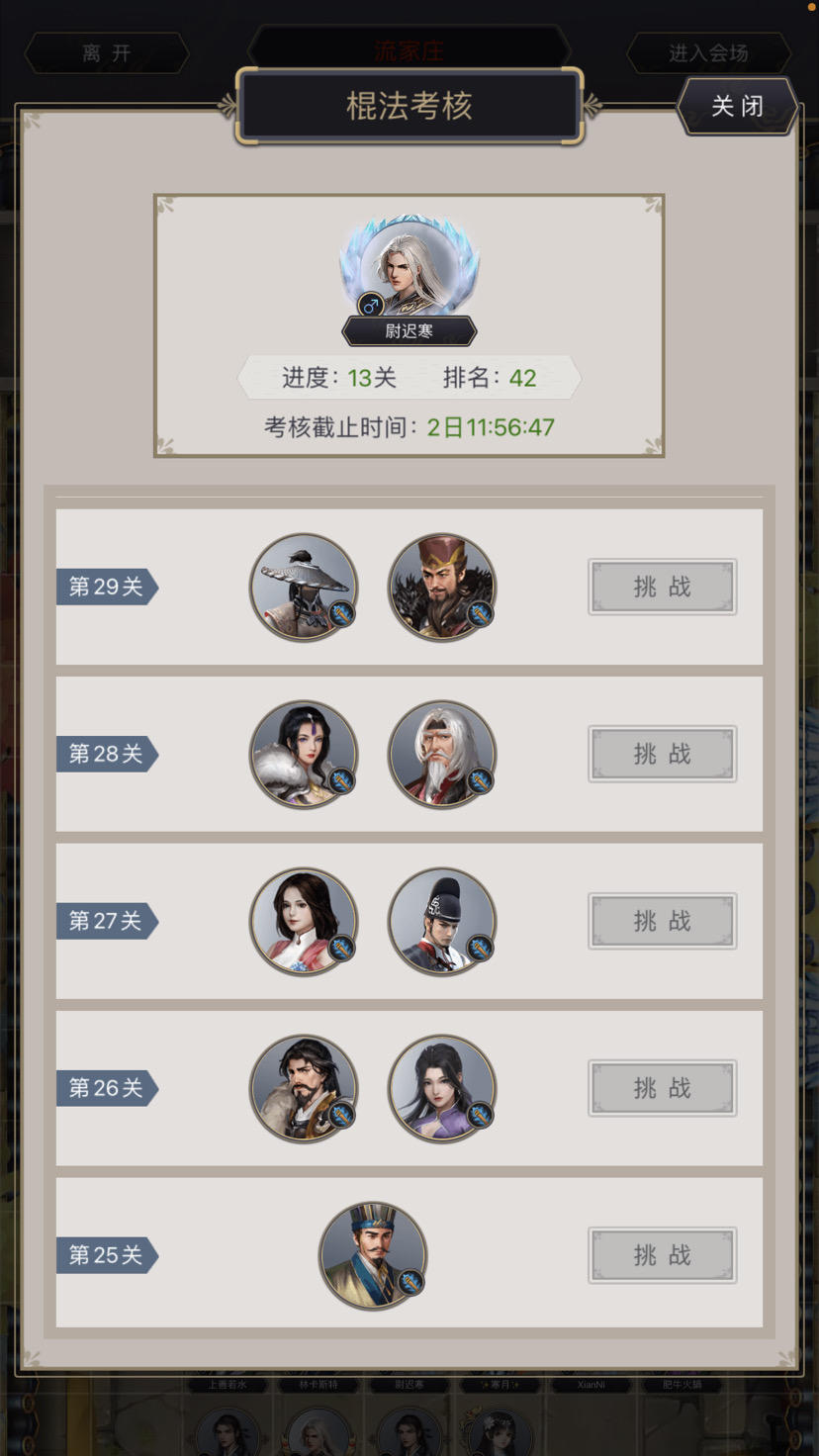Select the 第29关 stage label

point(107,587)
